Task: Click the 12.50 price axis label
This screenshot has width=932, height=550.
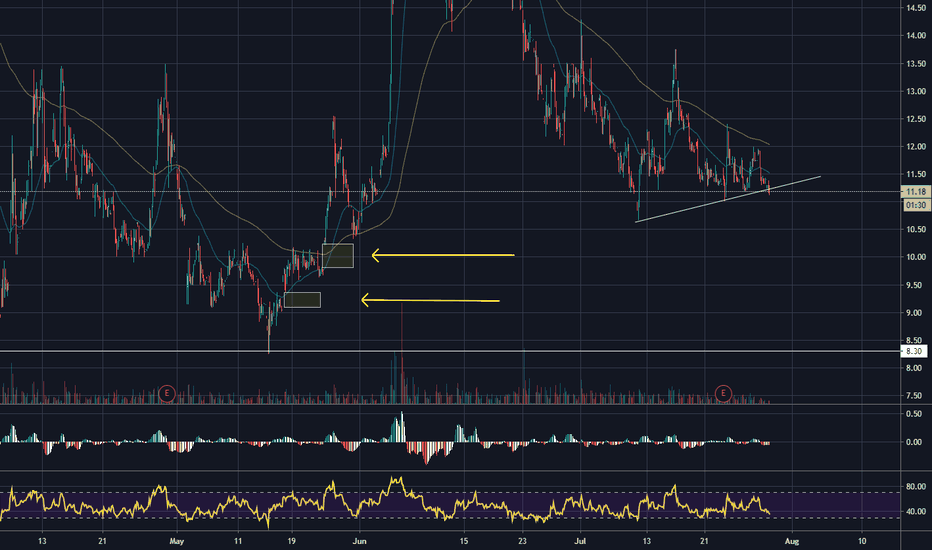Action: (x=915, y=119)
